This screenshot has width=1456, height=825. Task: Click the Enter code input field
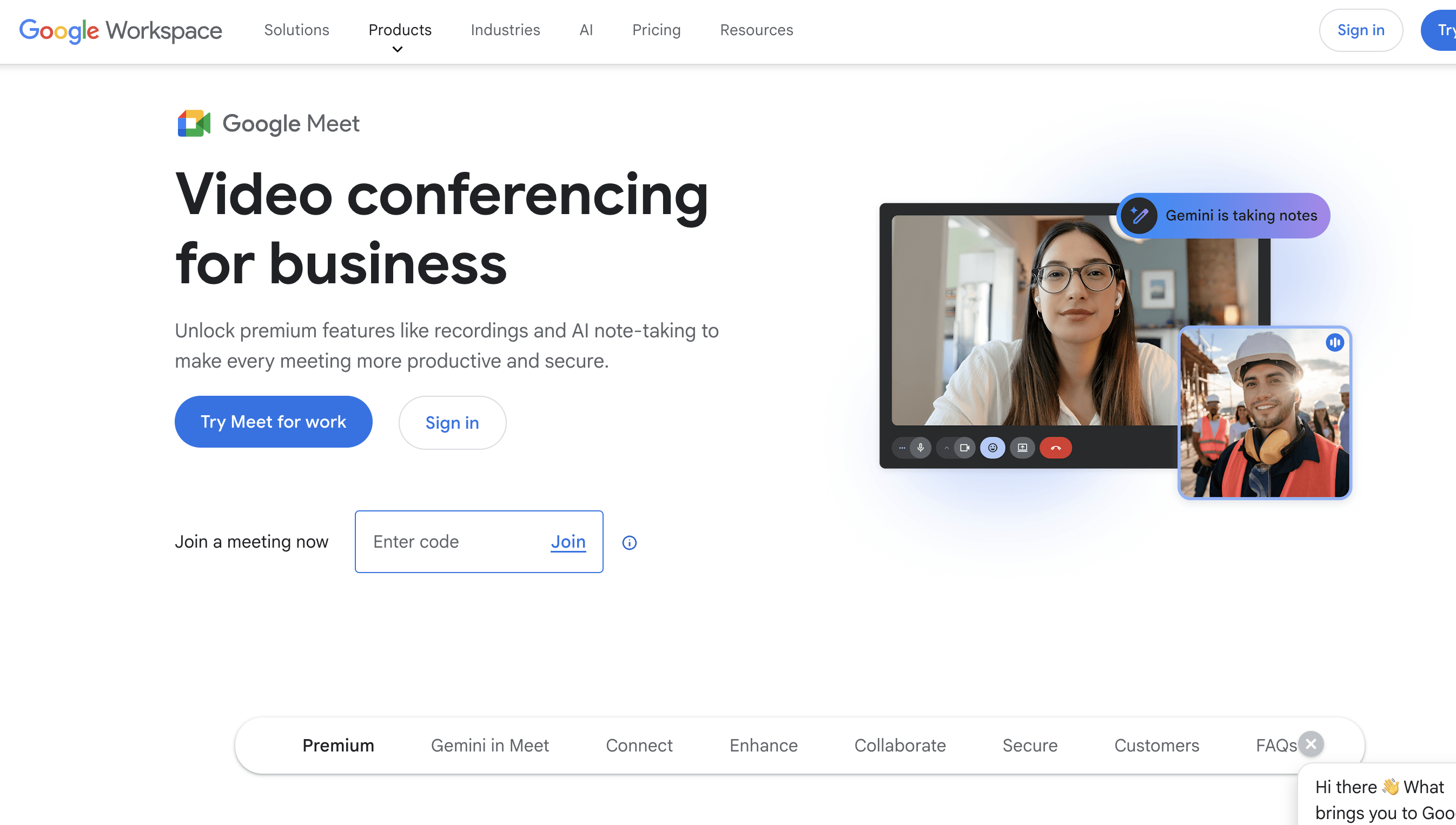pos(448,542)
